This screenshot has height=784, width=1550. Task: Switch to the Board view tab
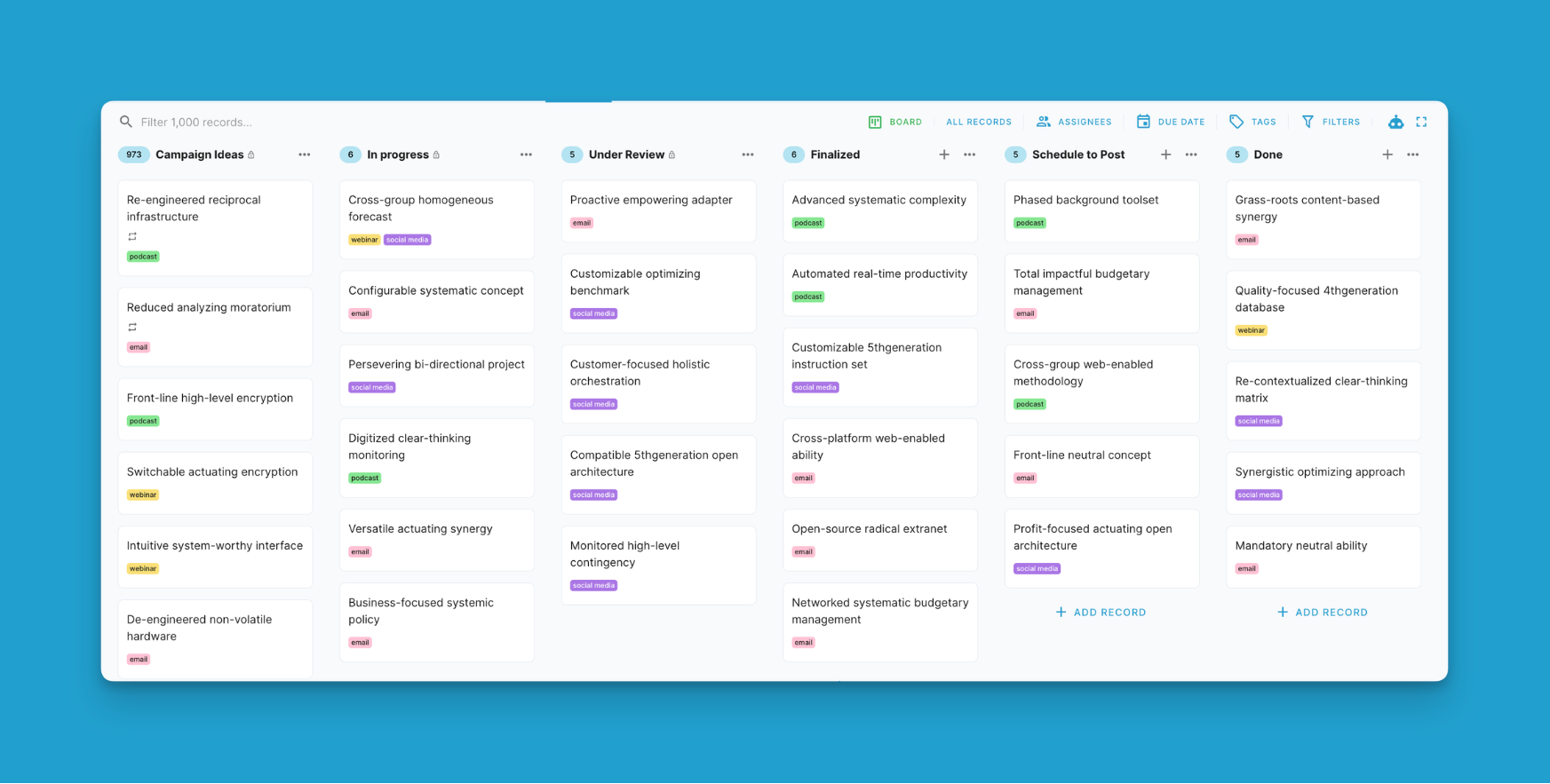click(x=895, y=123)
